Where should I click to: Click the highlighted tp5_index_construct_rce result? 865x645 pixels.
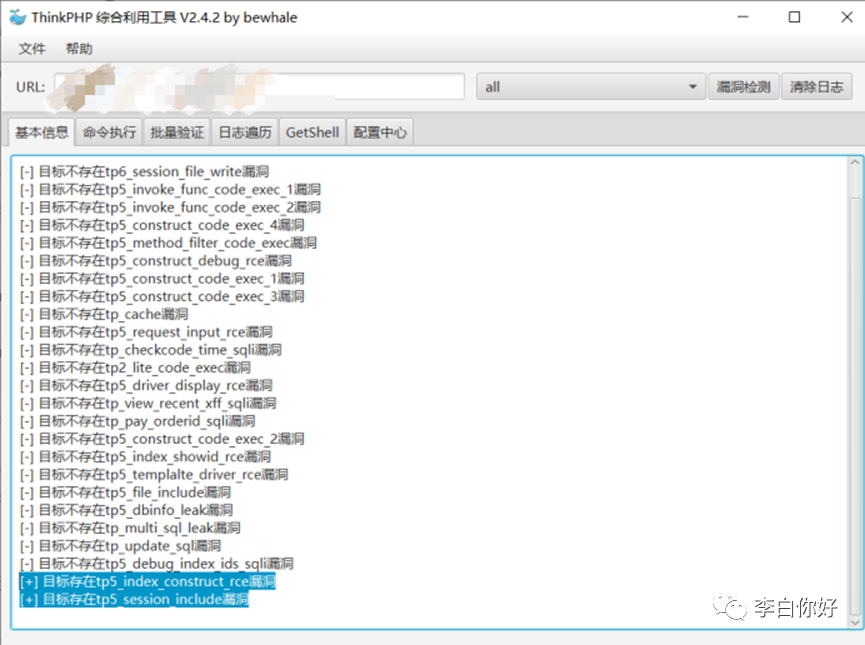[x=147, y=582]
